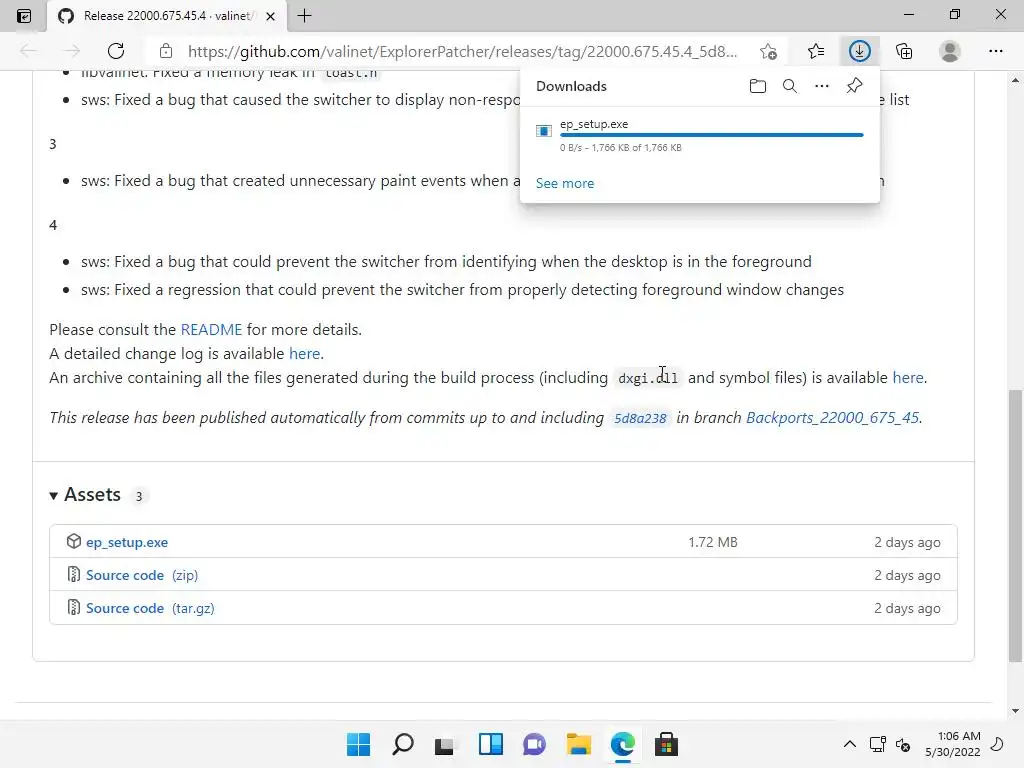
Task: Open the profile account icon
Action: 950,51
